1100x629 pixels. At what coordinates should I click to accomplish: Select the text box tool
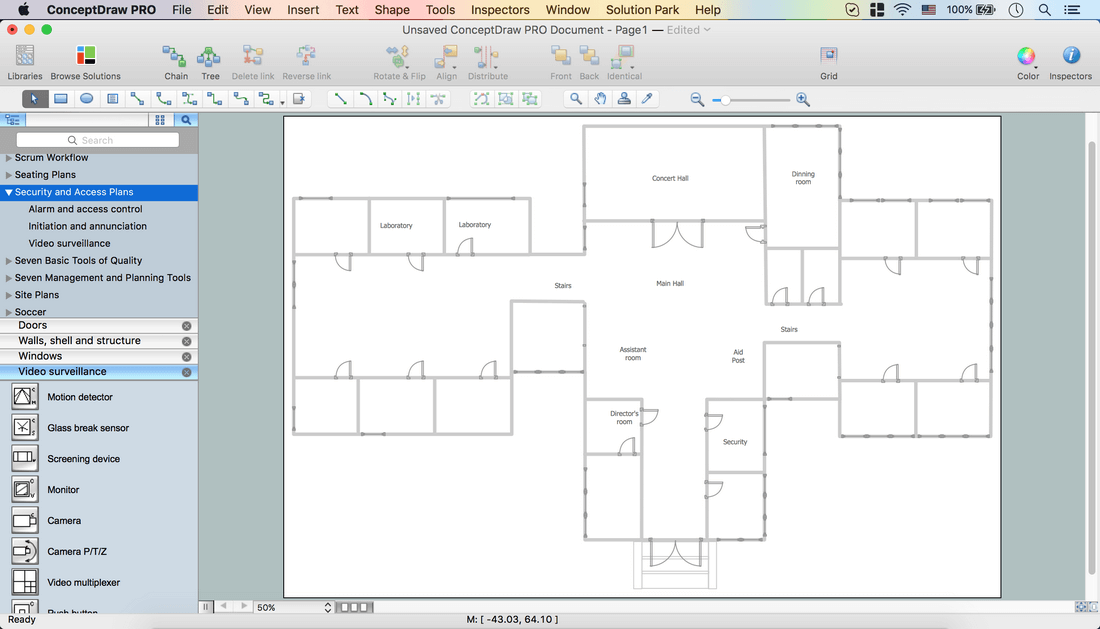tap(112, 99)
